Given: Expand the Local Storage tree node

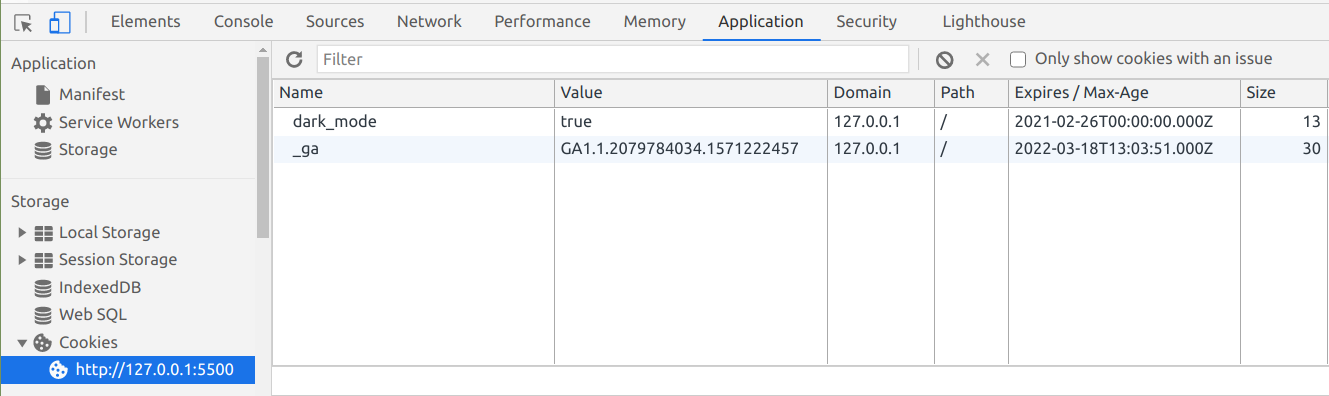Looking at the screenshot, I should (22, 232).
